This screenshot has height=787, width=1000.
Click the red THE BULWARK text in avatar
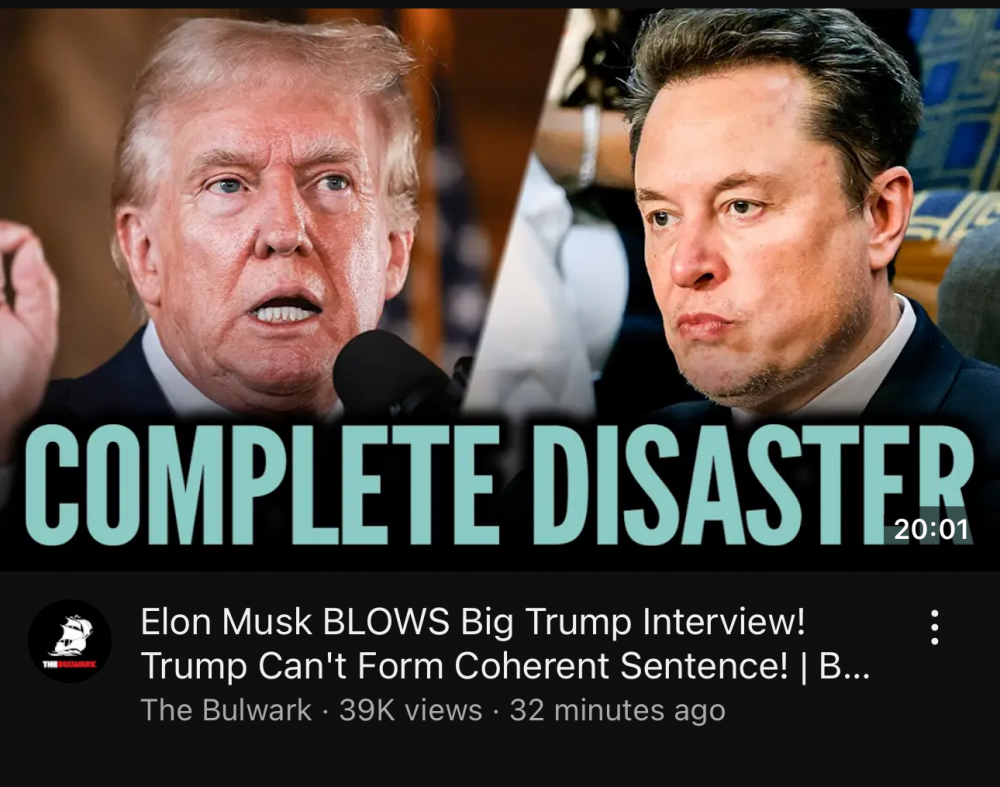pyautogui.click(x=70, y=665)
